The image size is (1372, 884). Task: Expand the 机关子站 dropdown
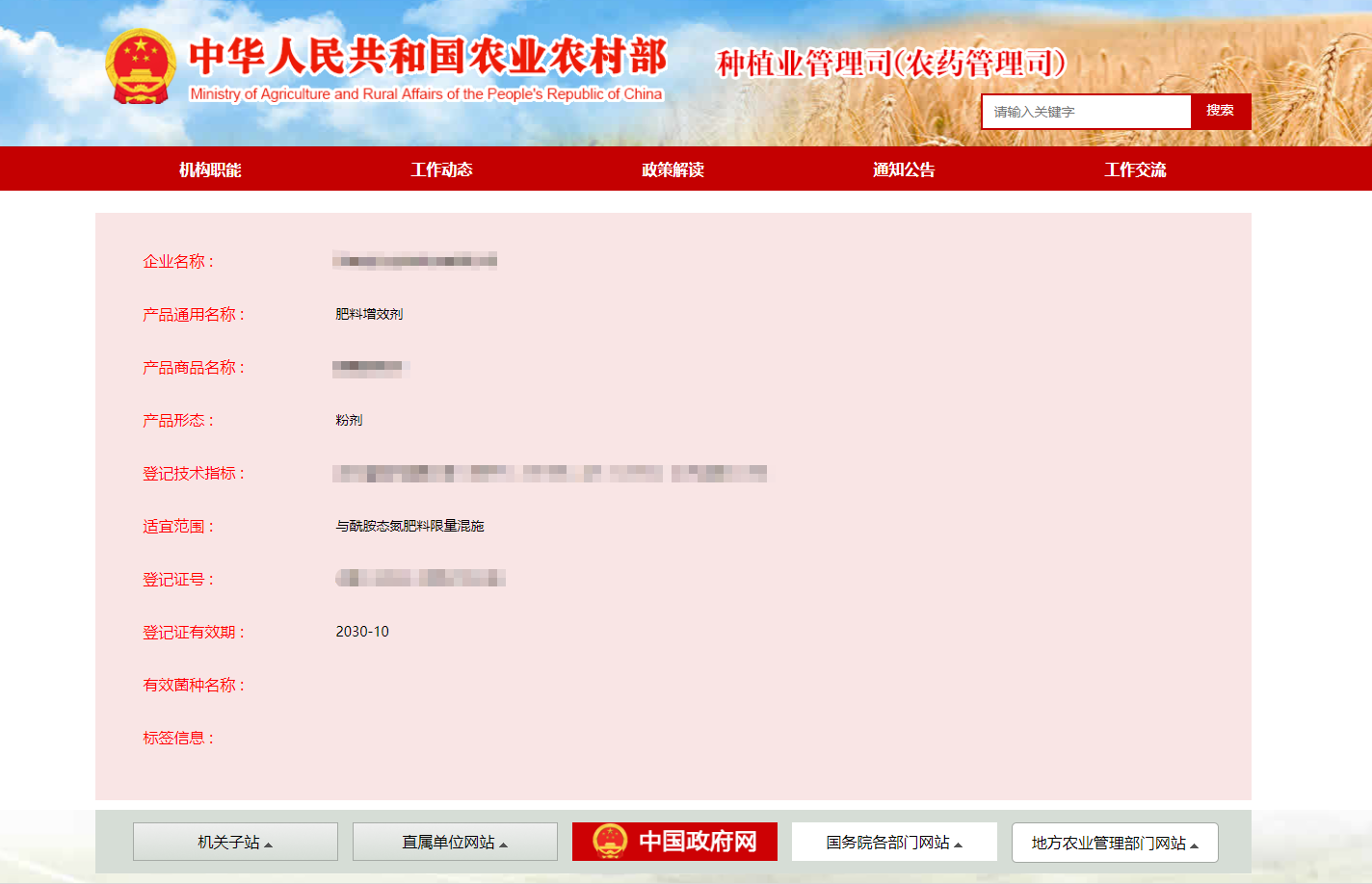234,841
